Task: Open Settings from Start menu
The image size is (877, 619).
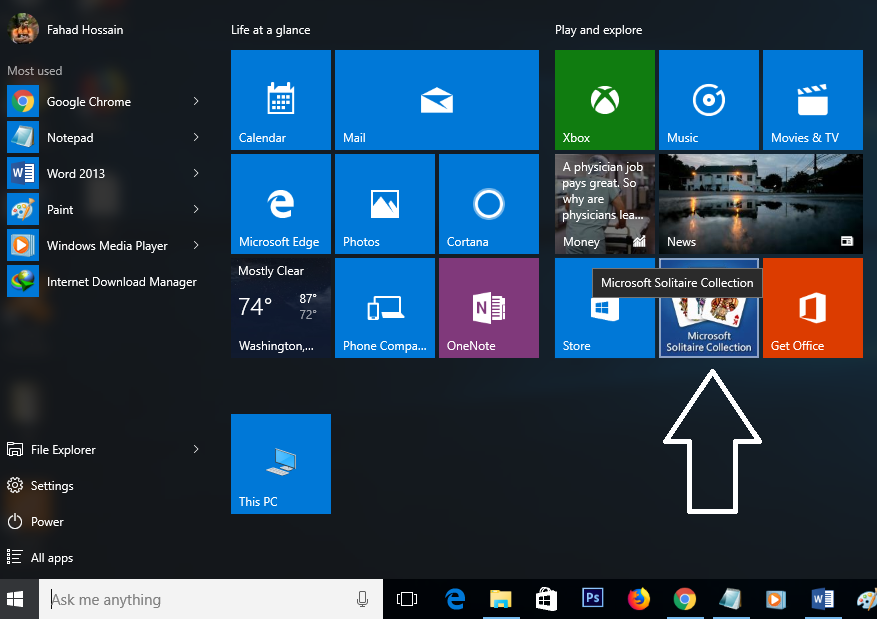Action: tap(52, 486)
